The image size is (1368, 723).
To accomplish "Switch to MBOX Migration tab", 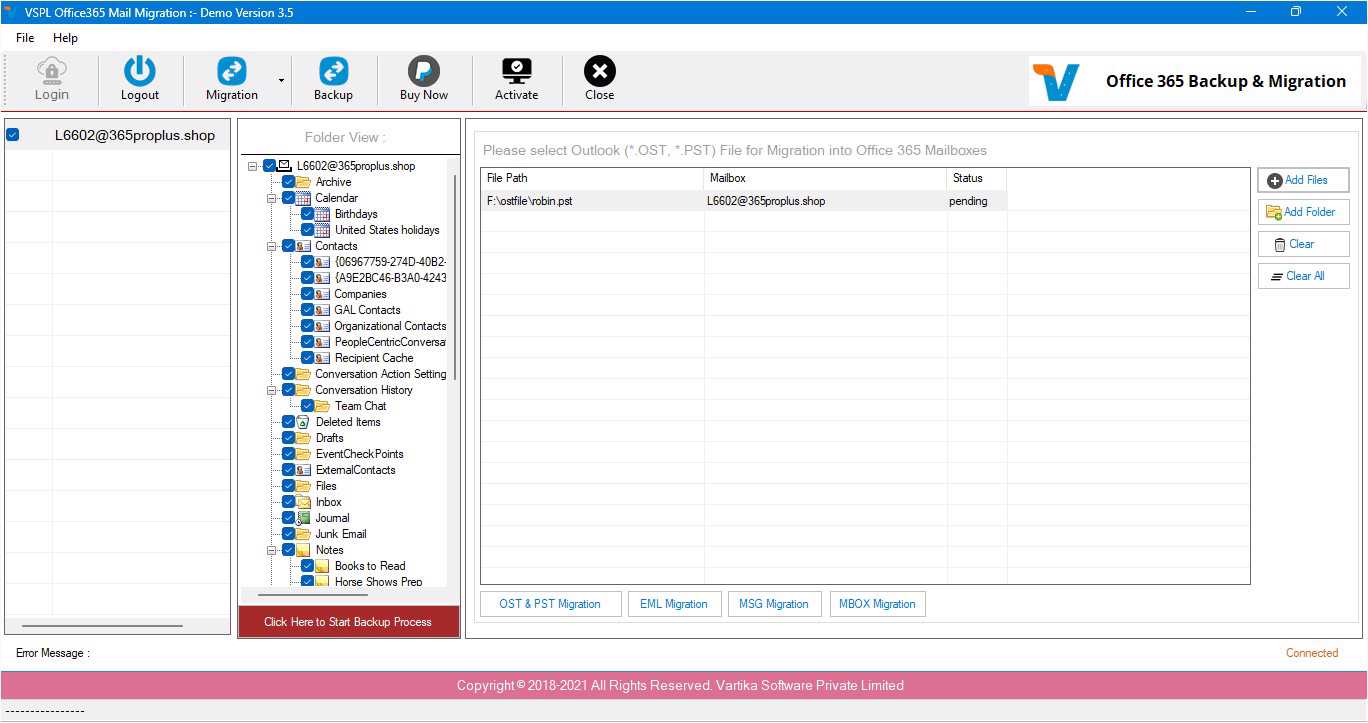I will (877, 604).
